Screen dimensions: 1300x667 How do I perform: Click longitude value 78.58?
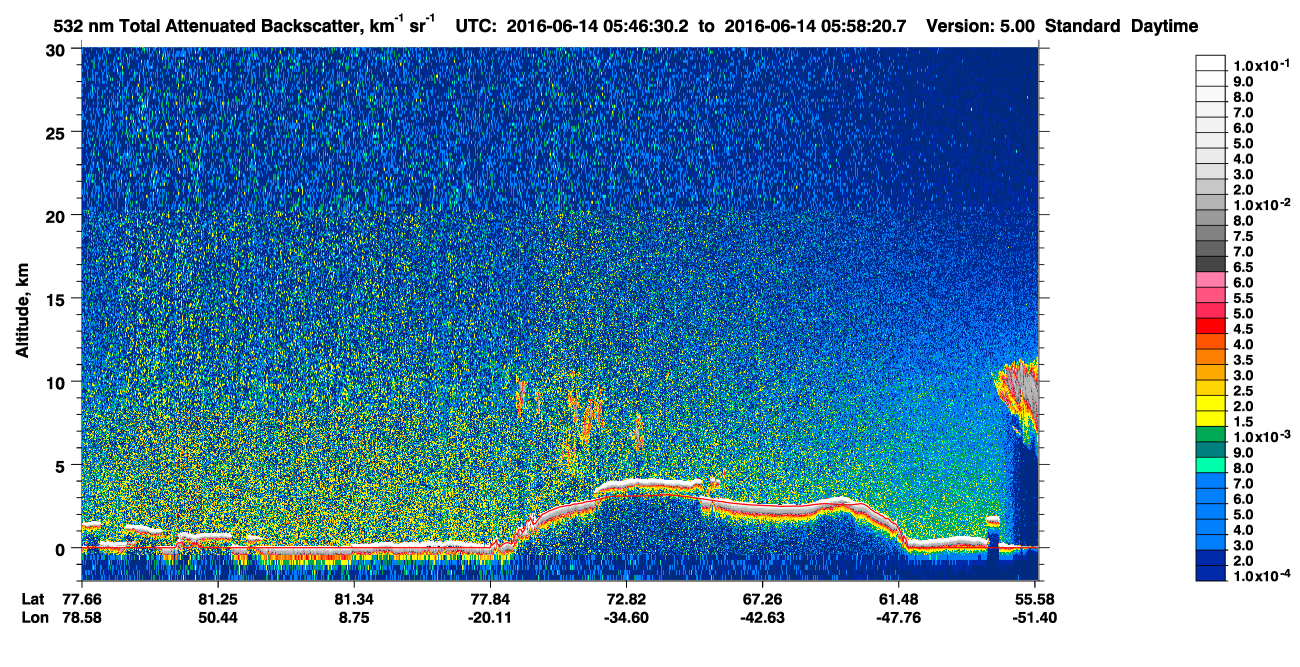[81, 617]
